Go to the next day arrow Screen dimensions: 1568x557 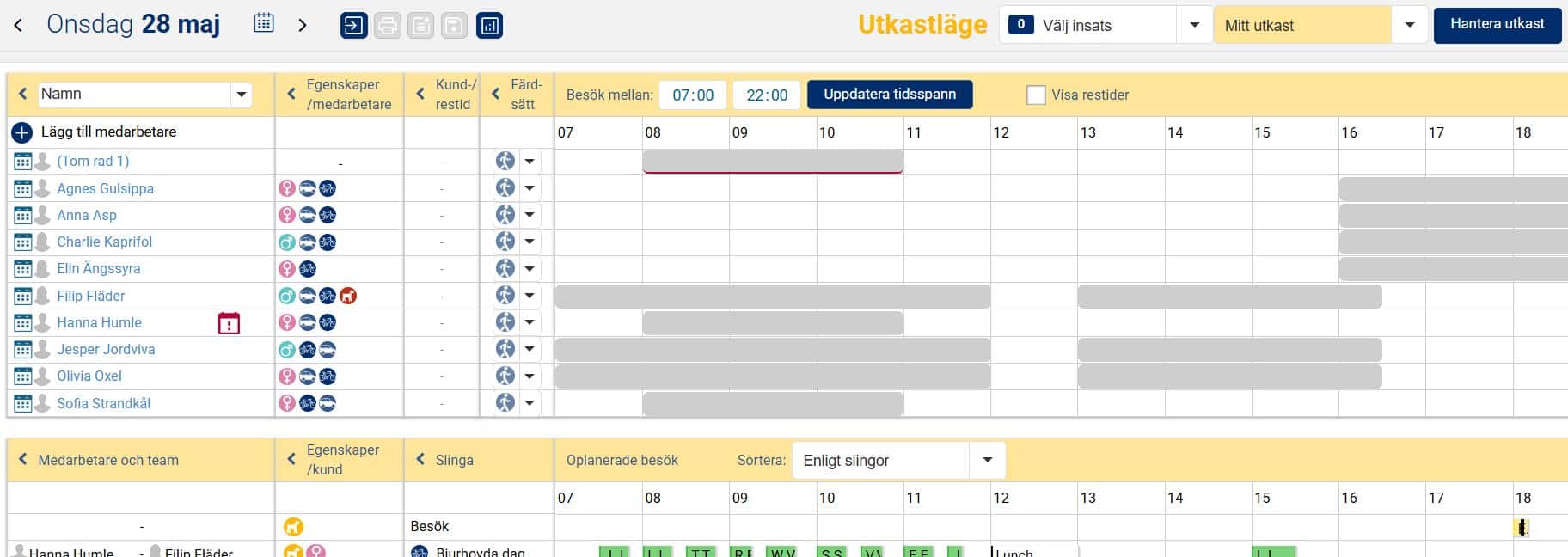click(x=302, y=25)
